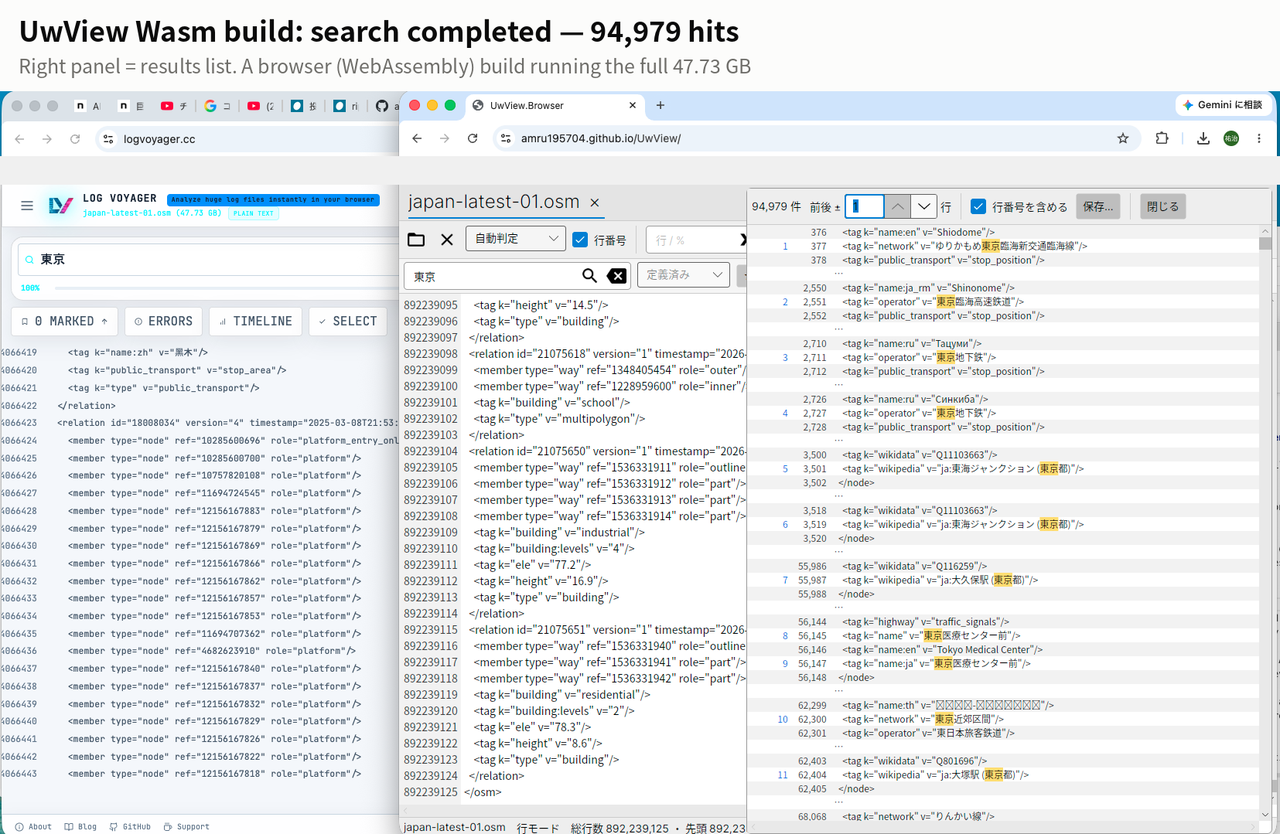Open the Blog link in Log Voyager footer
The height and width of the screenshot is (834, 1280).
pos(80,827)
